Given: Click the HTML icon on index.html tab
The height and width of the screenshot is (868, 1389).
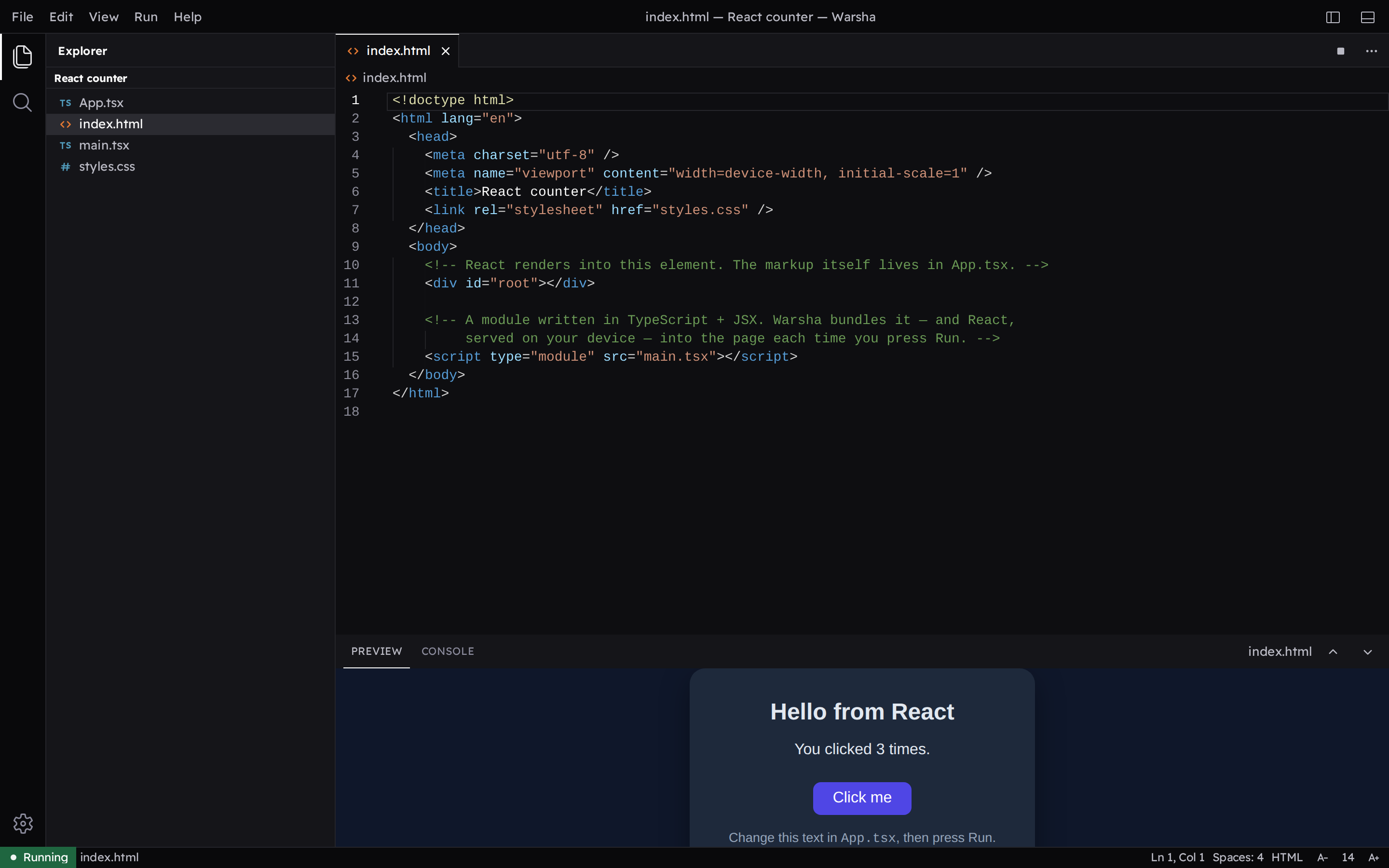Looking at the screenshot, I should point(353,51).
